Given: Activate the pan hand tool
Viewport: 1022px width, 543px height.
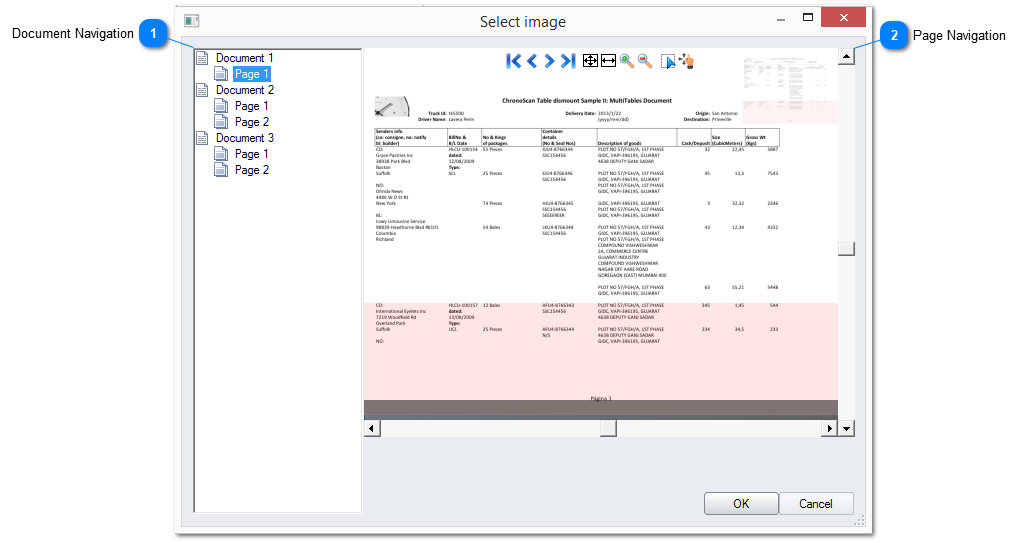Looking at the screenshot, I should (x=686, y=61).
